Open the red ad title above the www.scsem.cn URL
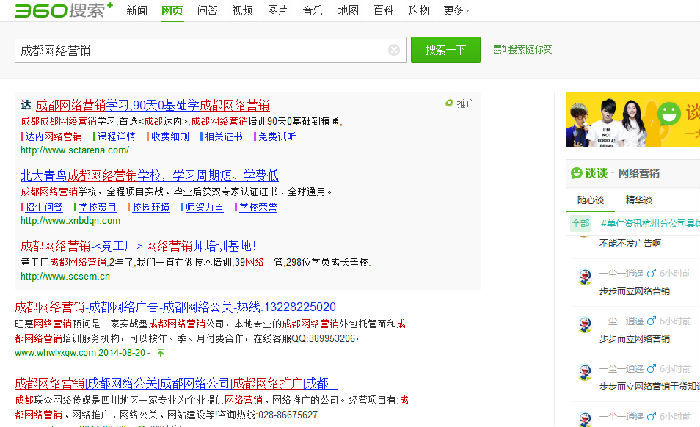 (x=138, y=246)
